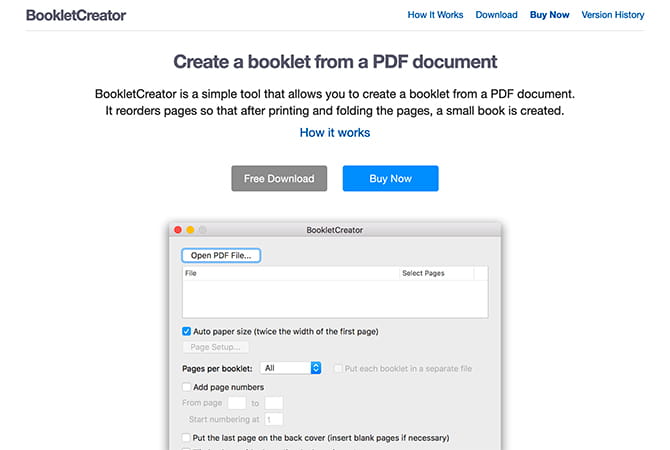Click the 'to' page input field
Image resolution: width=670 pixels, height=450 pixels.
pyautogui.click(x=273, y=403)
